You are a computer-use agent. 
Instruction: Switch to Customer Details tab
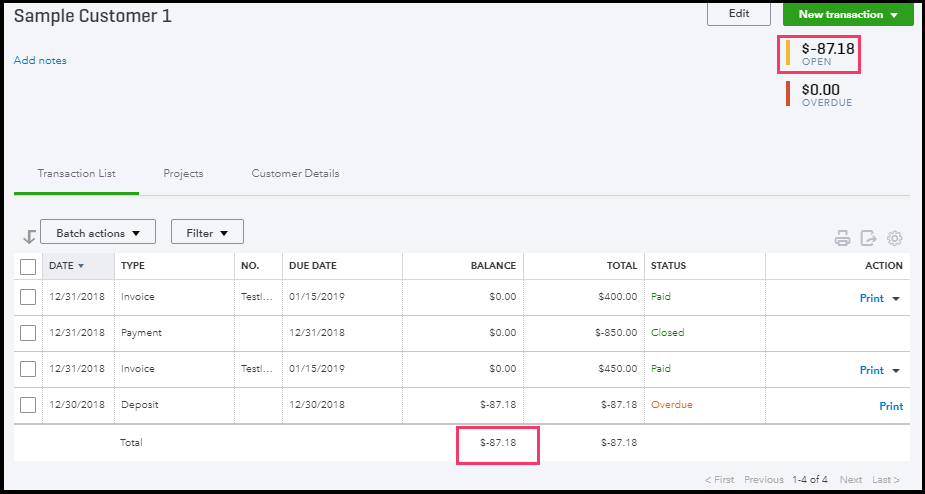tap(295, 174)
